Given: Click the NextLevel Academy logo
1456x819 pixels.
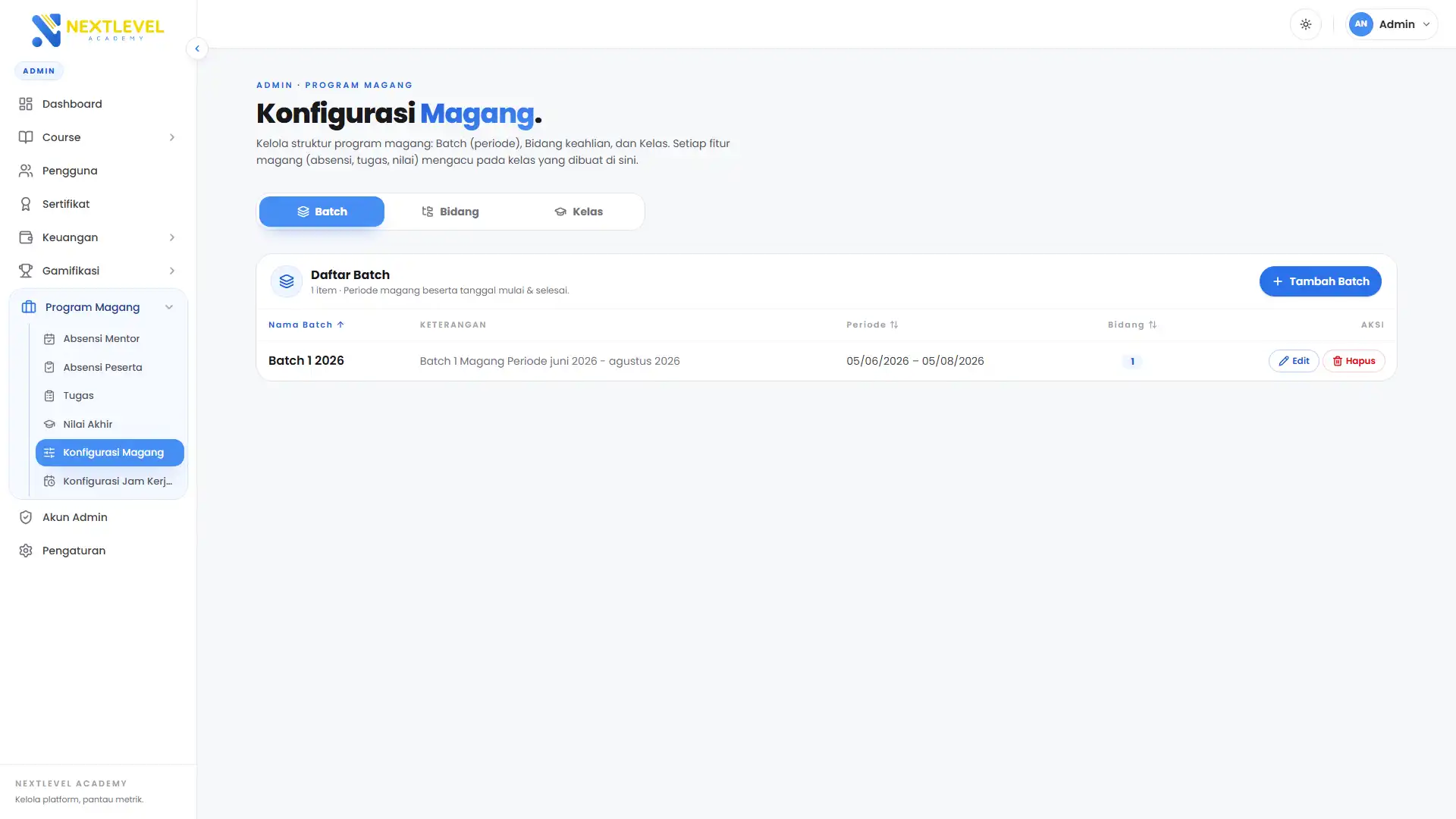Looking at the screenshot, I should (x=98, y=30).
